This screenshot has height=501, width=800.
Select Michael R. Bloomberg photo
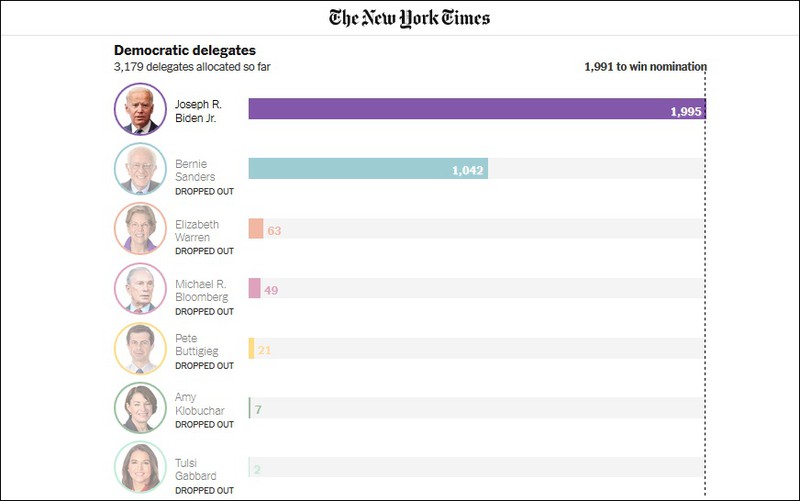pyautogui.click(x=140, y=288)
